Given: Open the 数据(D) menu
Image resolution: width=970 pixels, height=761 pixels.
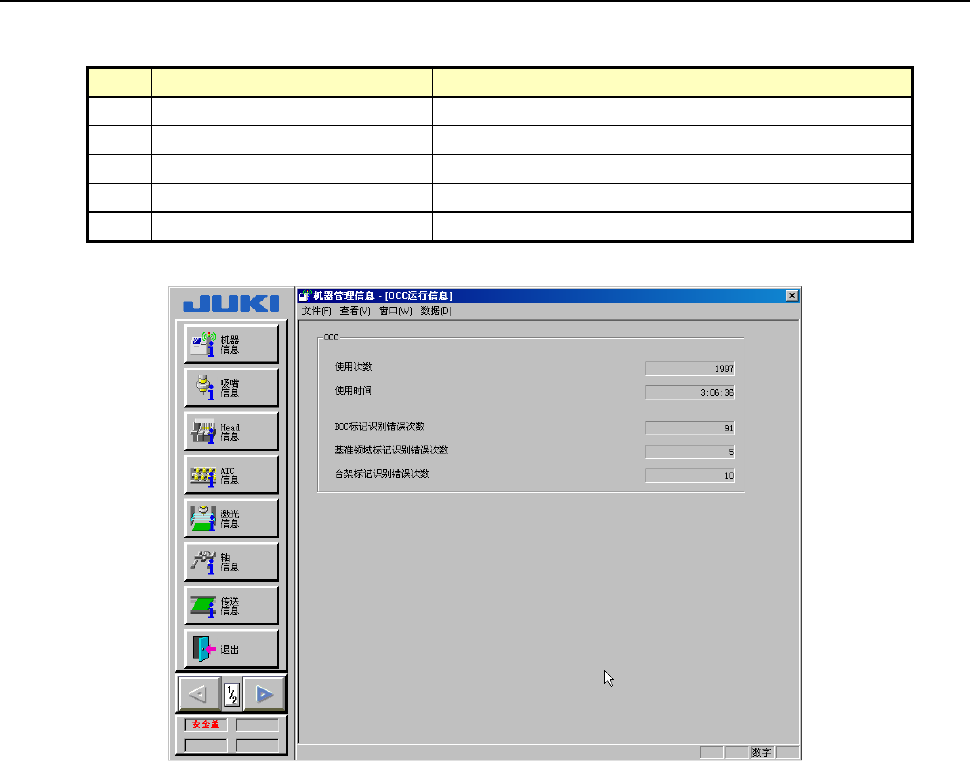Looking at the screenshot, I should tap(436, 311).
